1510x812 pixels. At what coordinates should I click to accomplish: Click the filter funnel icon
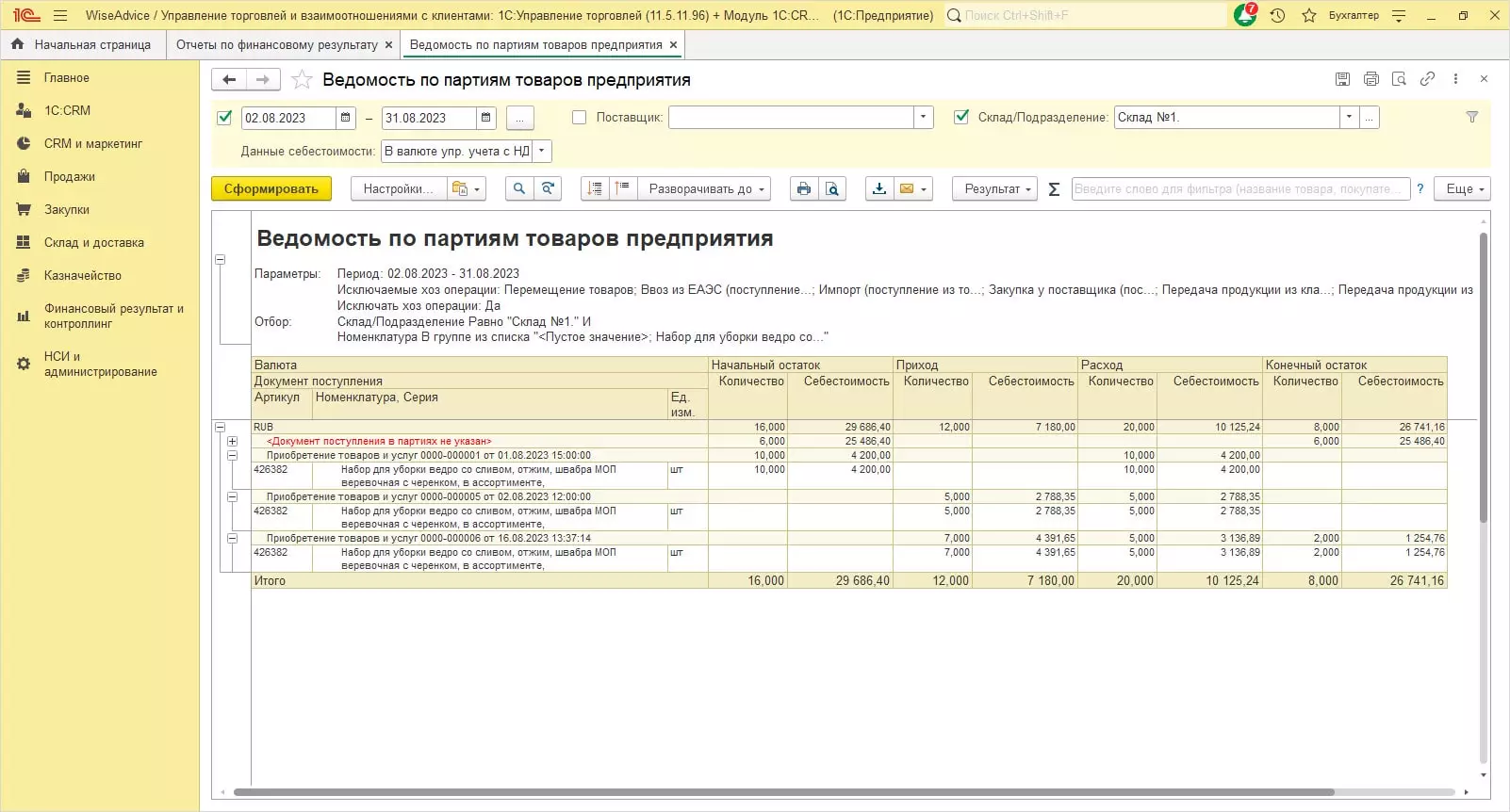pos(1471,118)
